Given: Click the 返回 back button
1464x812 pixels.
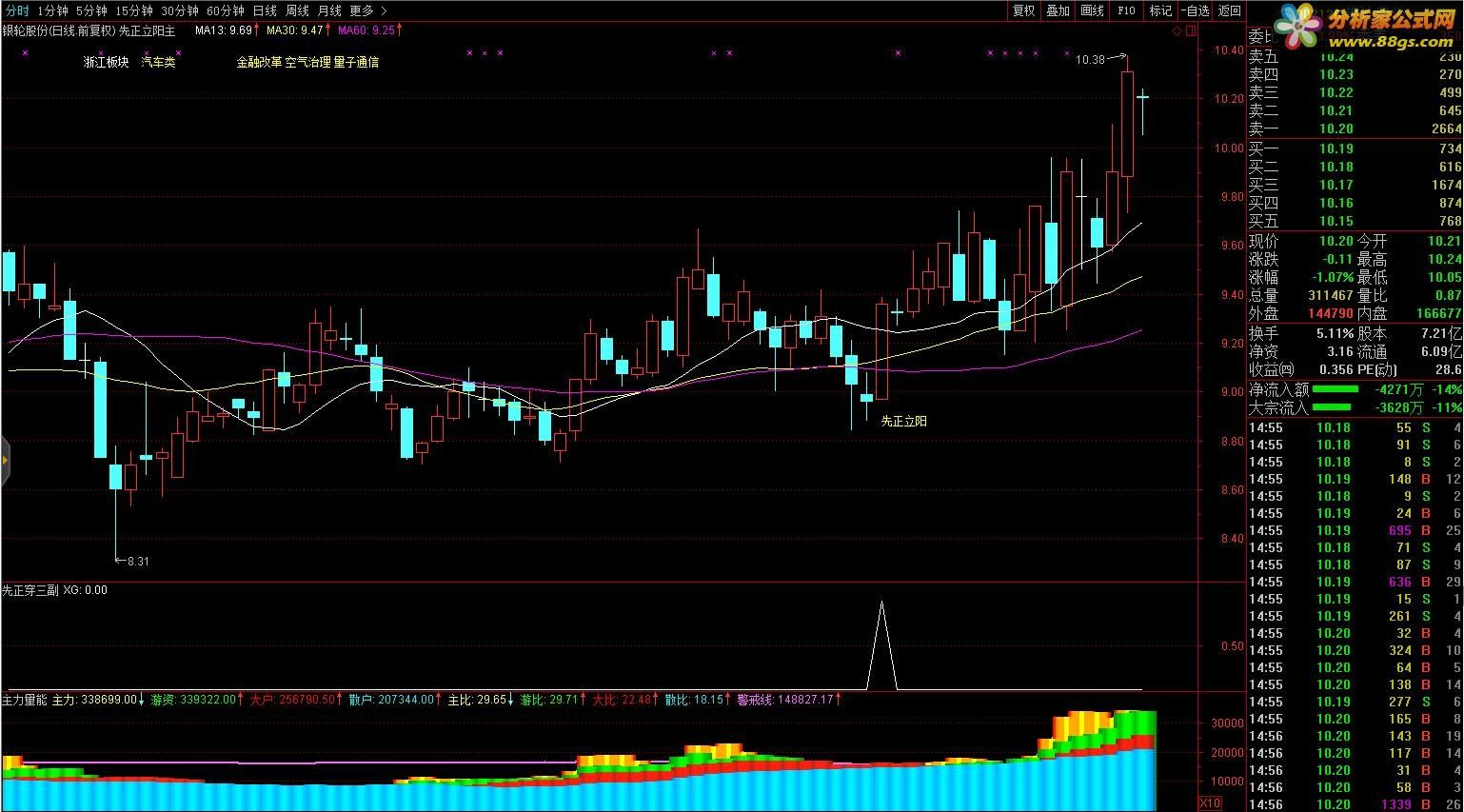Looking at the screenshot, I should (1230, 10).
